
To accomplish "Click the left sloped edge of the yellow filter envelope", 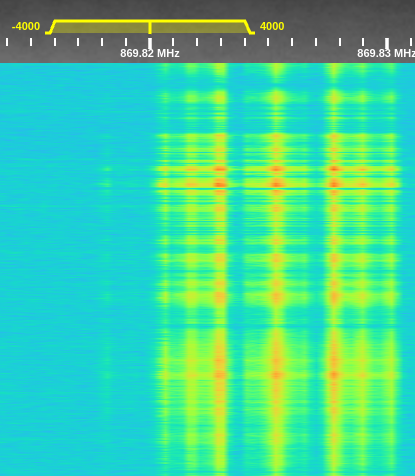I will coord(51,27).
